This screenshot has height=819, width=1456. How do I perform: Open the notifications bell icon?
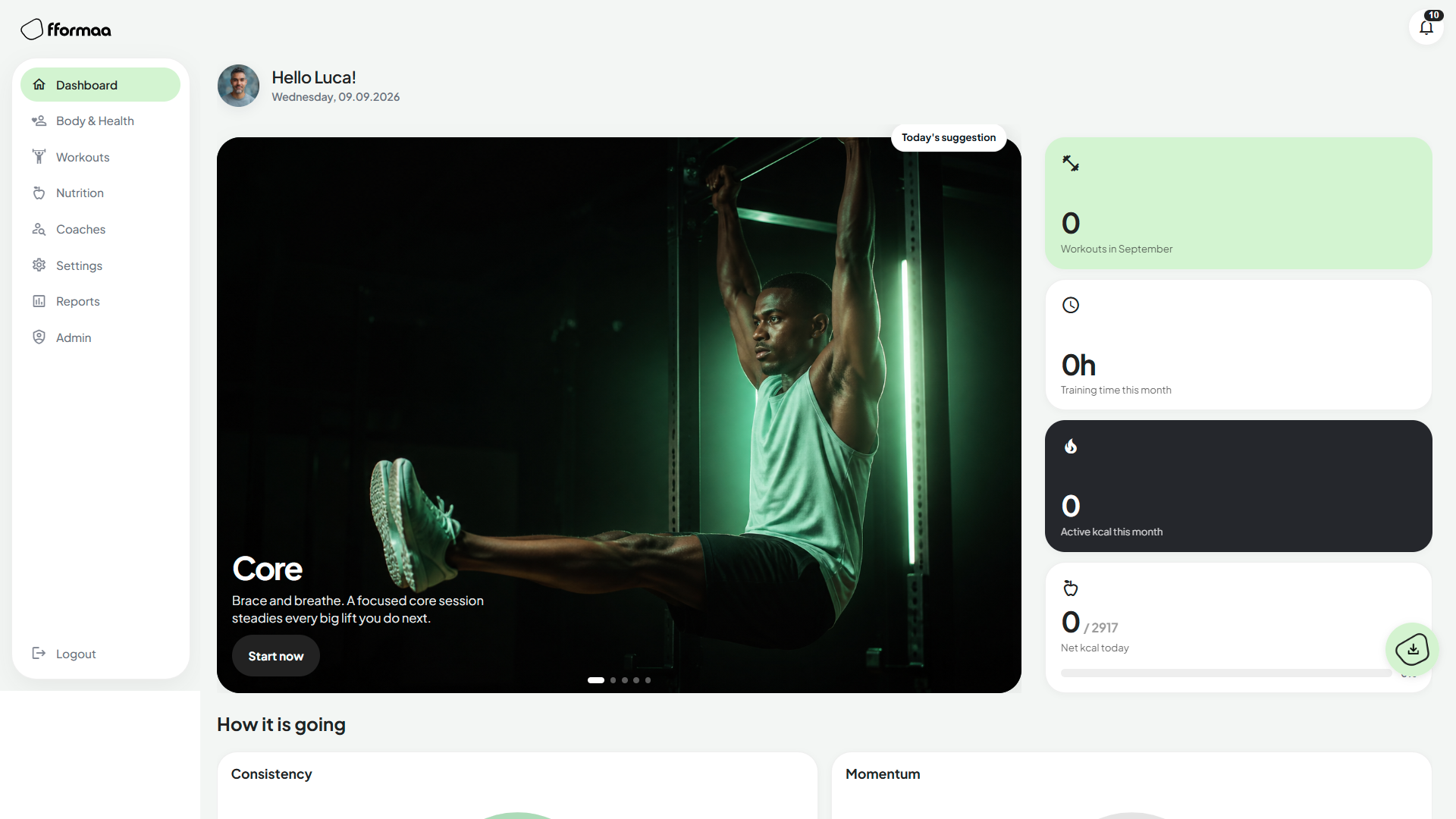pyautogui.click(x=1426, y=27)
